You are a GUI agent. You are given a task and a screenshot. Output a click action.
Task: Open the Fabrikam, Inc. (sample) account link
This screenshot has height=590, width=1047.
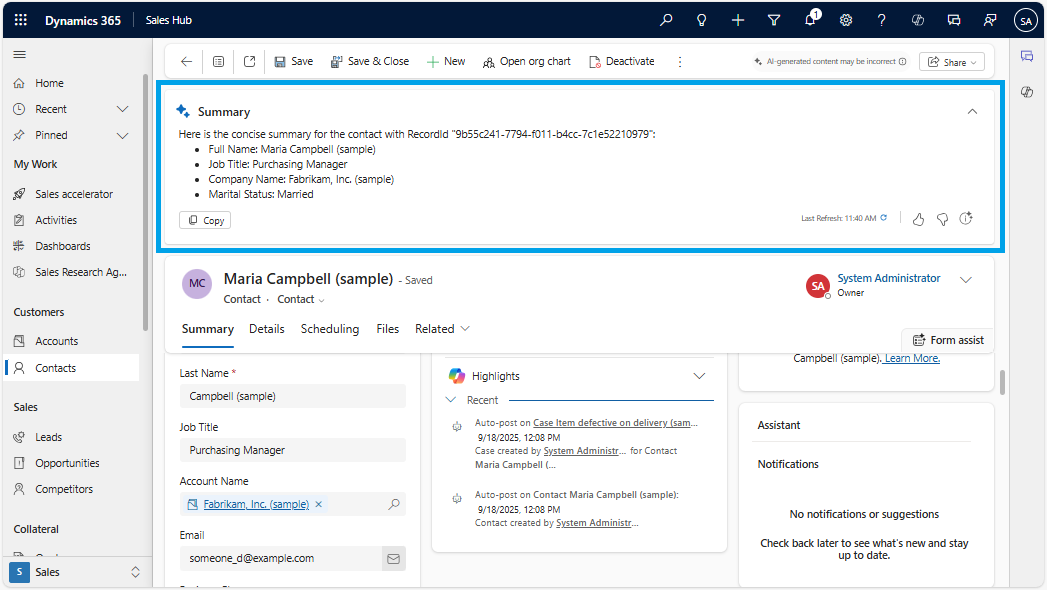coord(256,504)
